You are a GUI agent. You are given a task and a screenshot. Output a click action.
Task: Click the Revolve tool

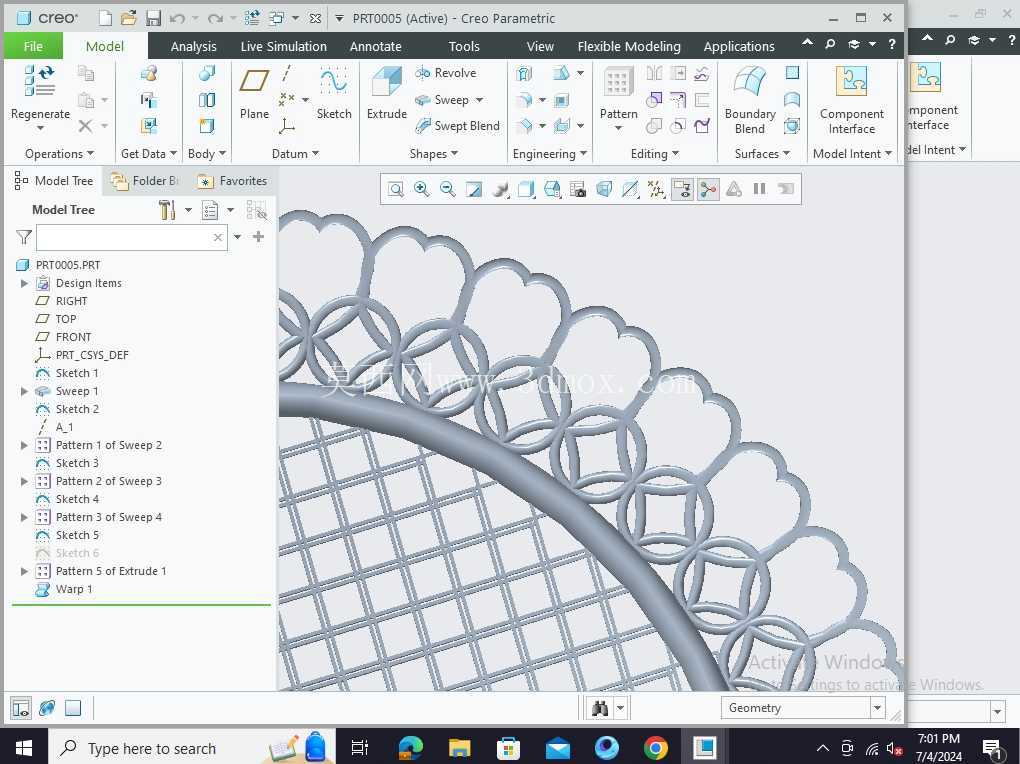coord(446,73)
